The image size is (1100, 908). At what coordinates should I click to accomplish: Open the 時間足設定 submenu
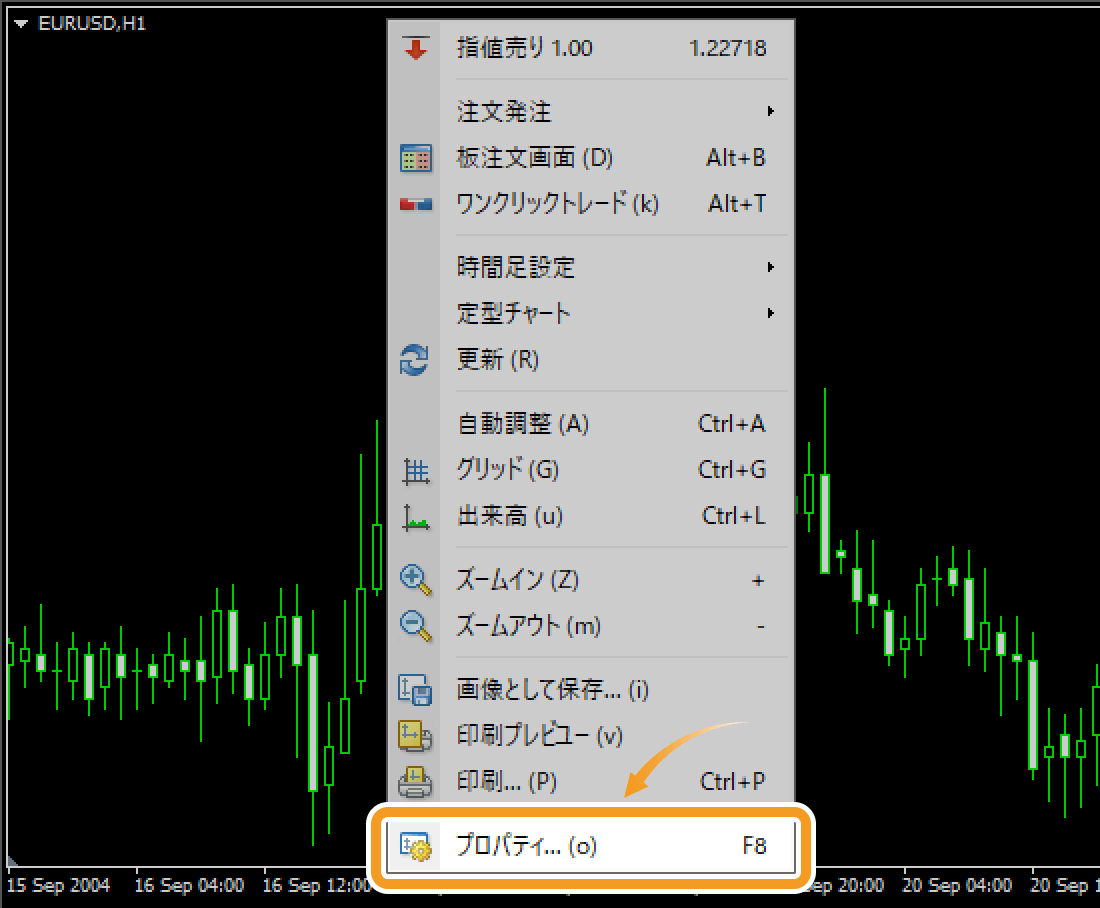[x=591, y=267]
